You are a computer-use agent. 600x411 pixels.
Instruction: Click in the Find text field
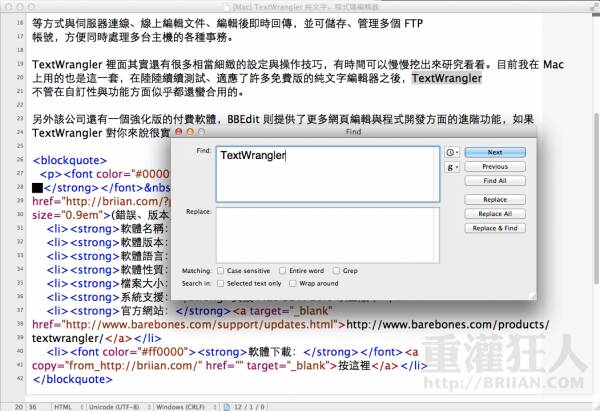(328, 174)
